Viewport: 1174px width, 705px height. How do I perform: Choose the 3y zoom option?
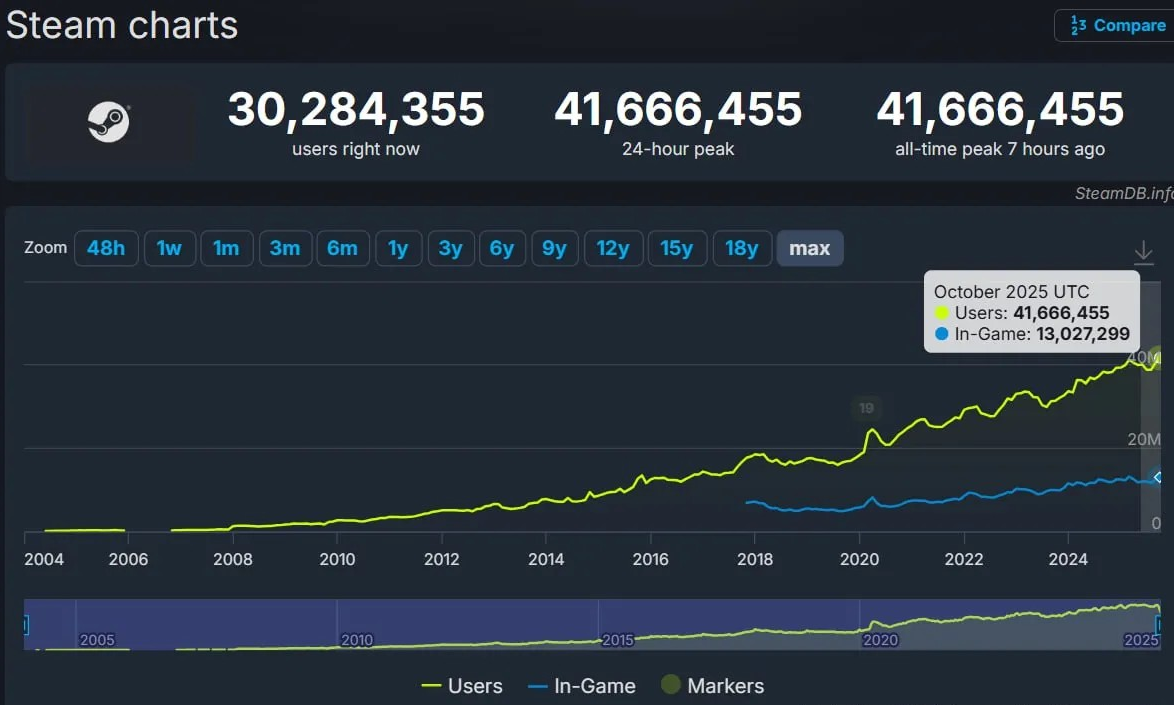point(450,248)
